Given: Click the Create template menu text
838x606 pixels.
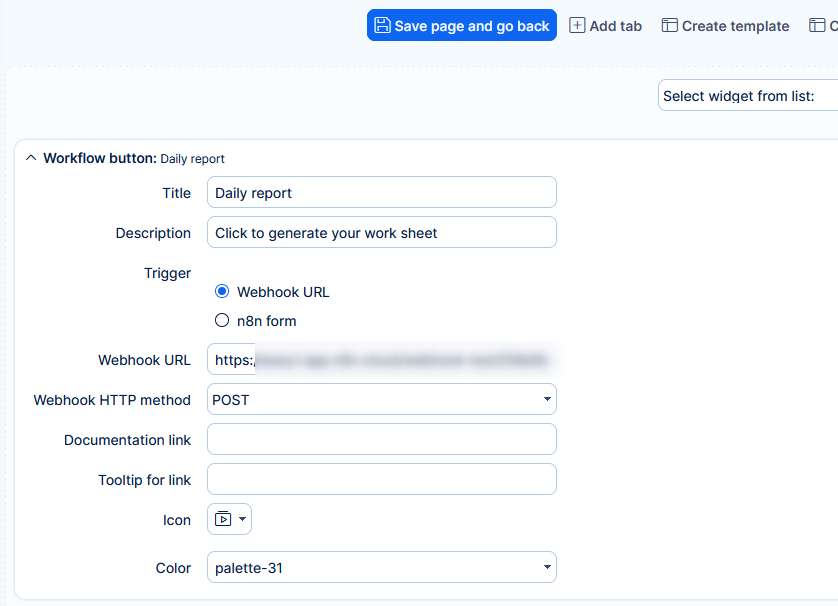Looking at the screenshot, I should 735,26.
